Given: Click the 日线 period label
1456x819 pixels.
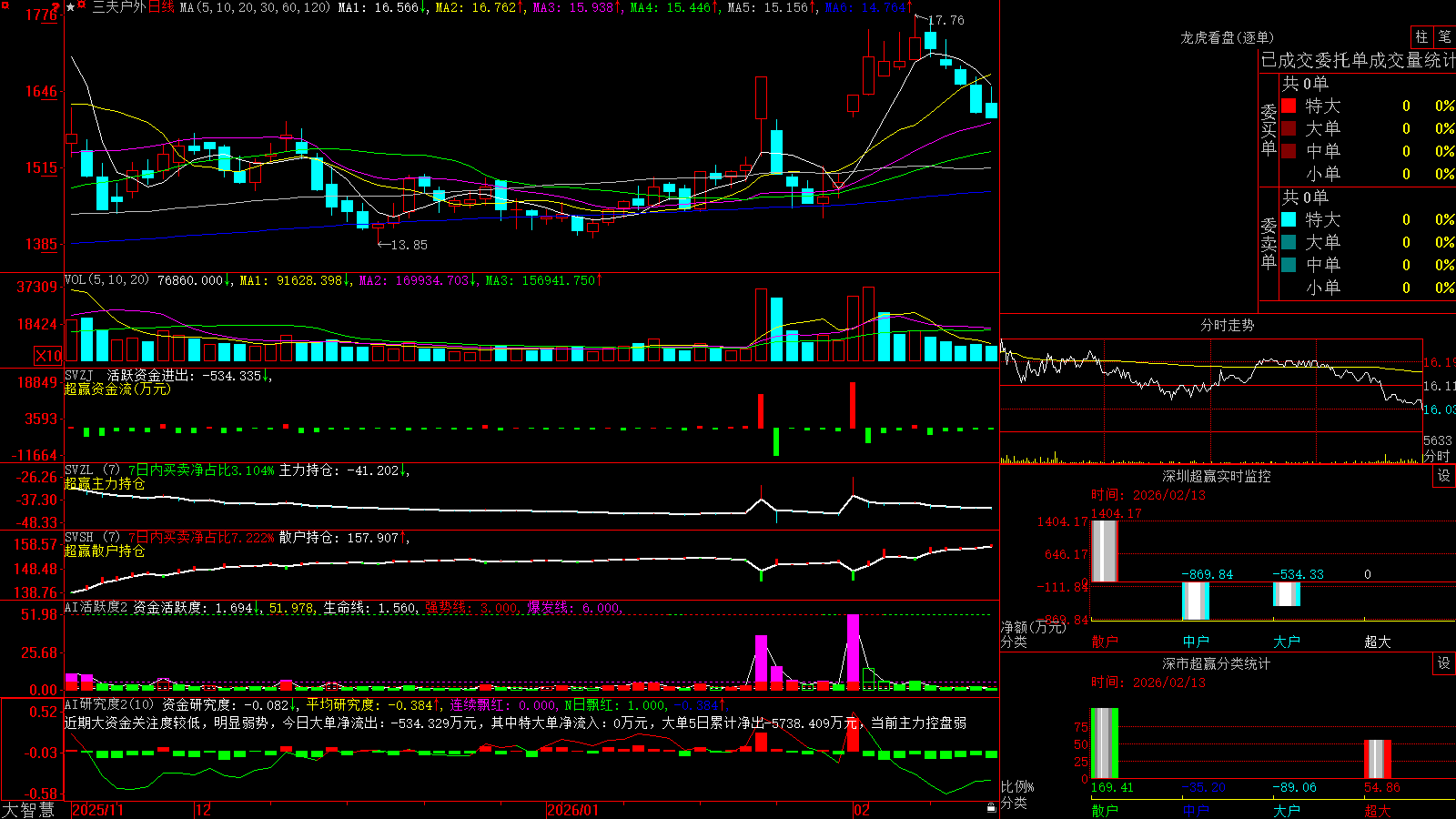Looking at the screenshot, I should [x=161, y=7].
